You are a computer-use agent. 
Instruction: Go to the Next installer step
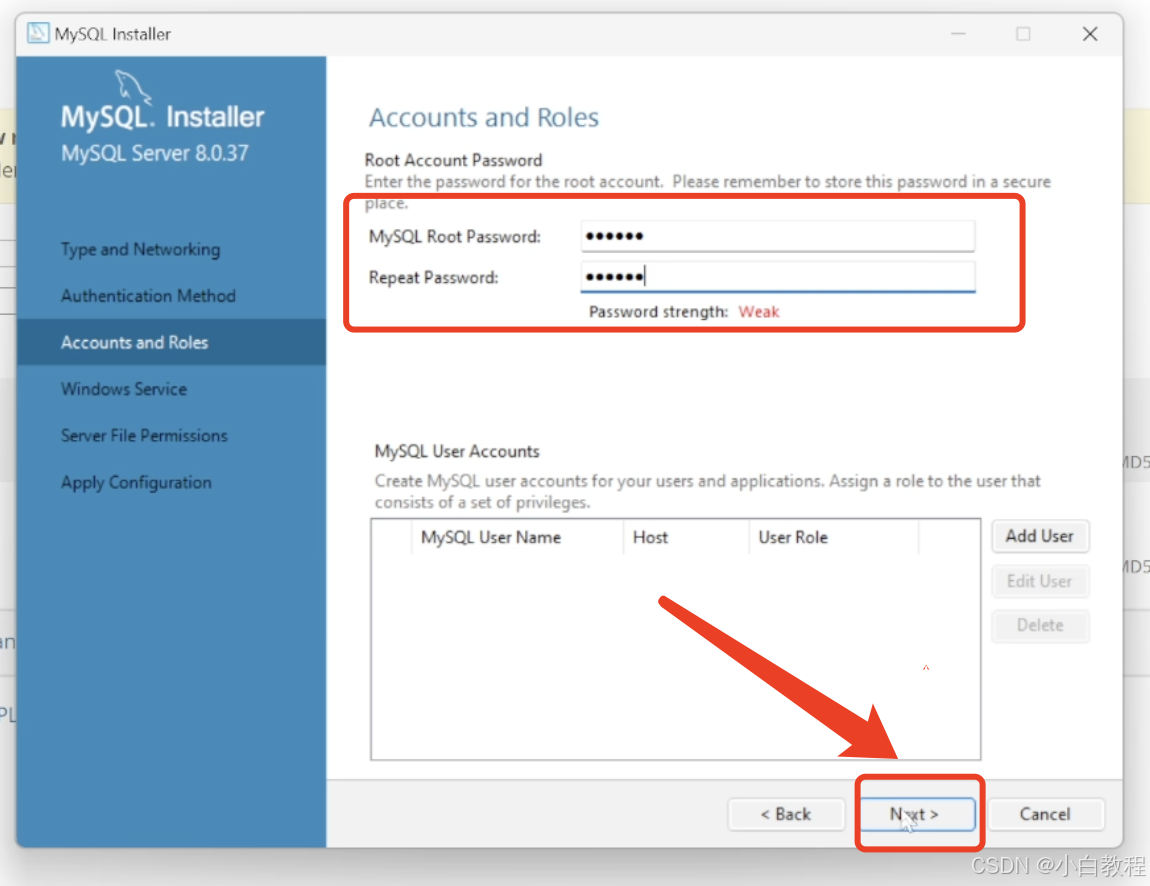(x=915, y=814)
